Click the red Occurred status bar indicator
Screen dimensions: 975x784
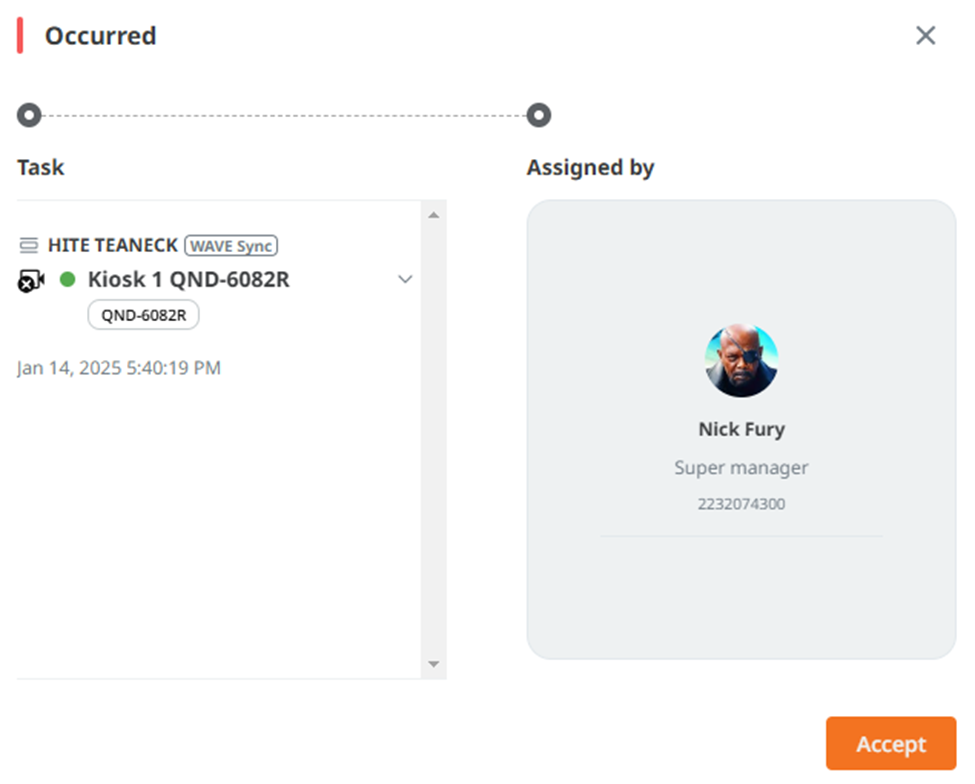[x=20, y=35]
